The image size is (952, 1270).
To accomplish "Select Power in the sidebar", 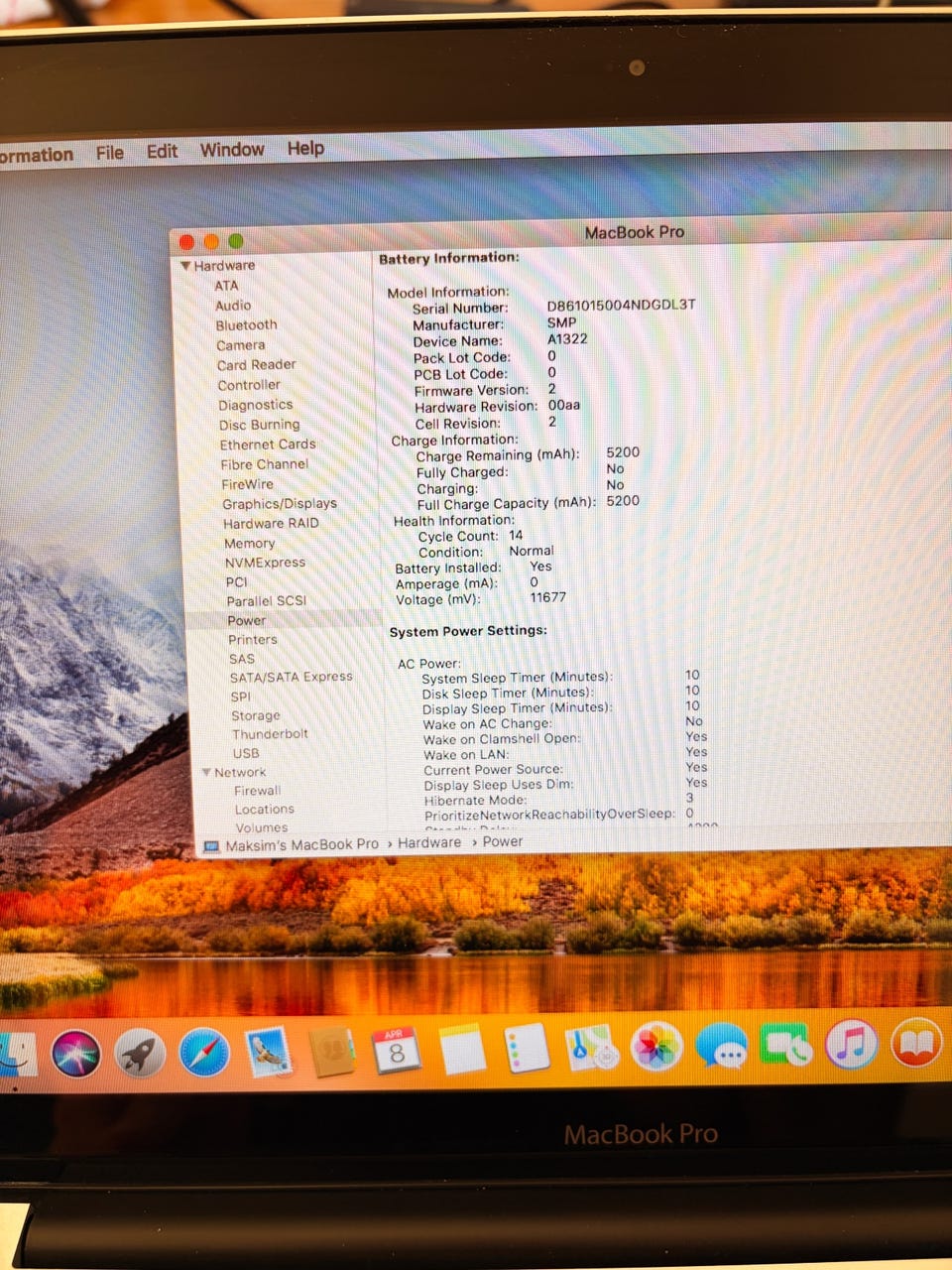I will [246, 621].
